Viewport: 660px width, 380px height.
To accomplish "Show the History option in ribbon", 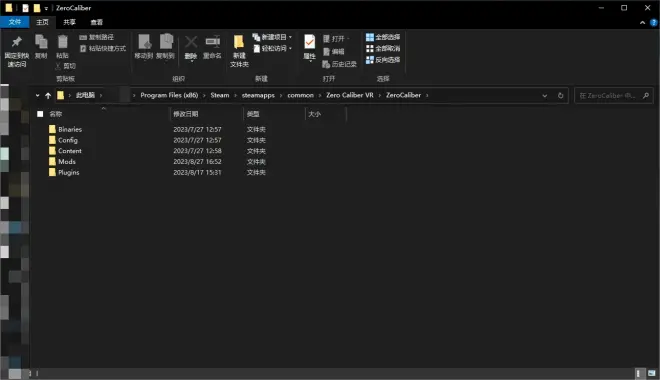I will (x=339, y=64).
